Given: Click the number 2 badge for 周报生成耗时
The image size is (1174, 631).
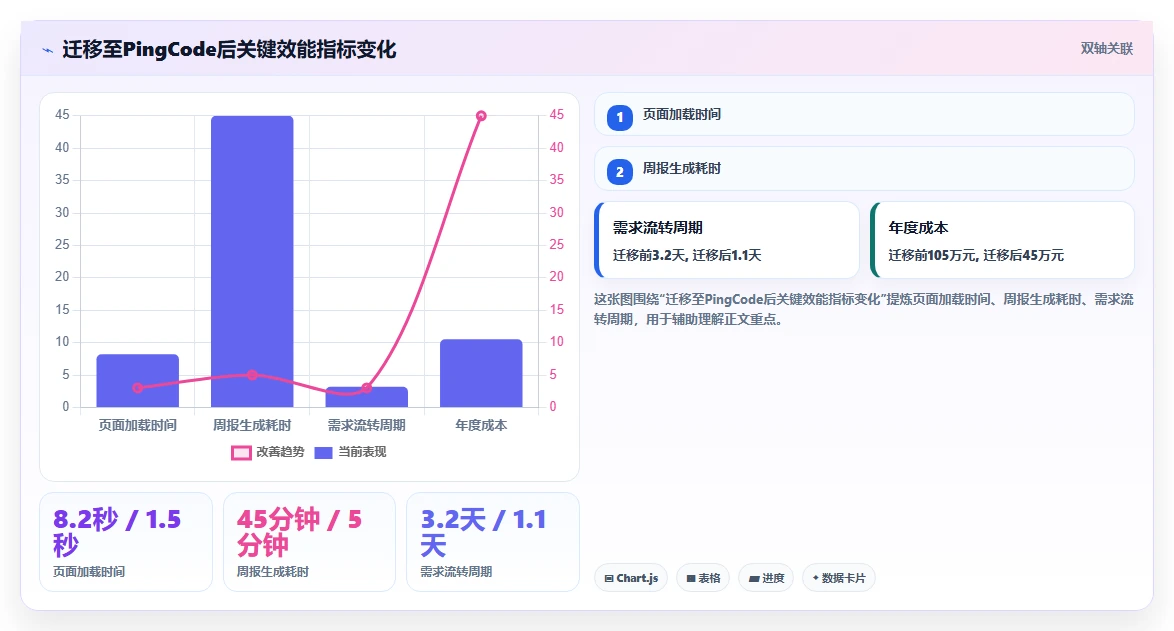Looking at the screenshot, I should coord(619,172).
